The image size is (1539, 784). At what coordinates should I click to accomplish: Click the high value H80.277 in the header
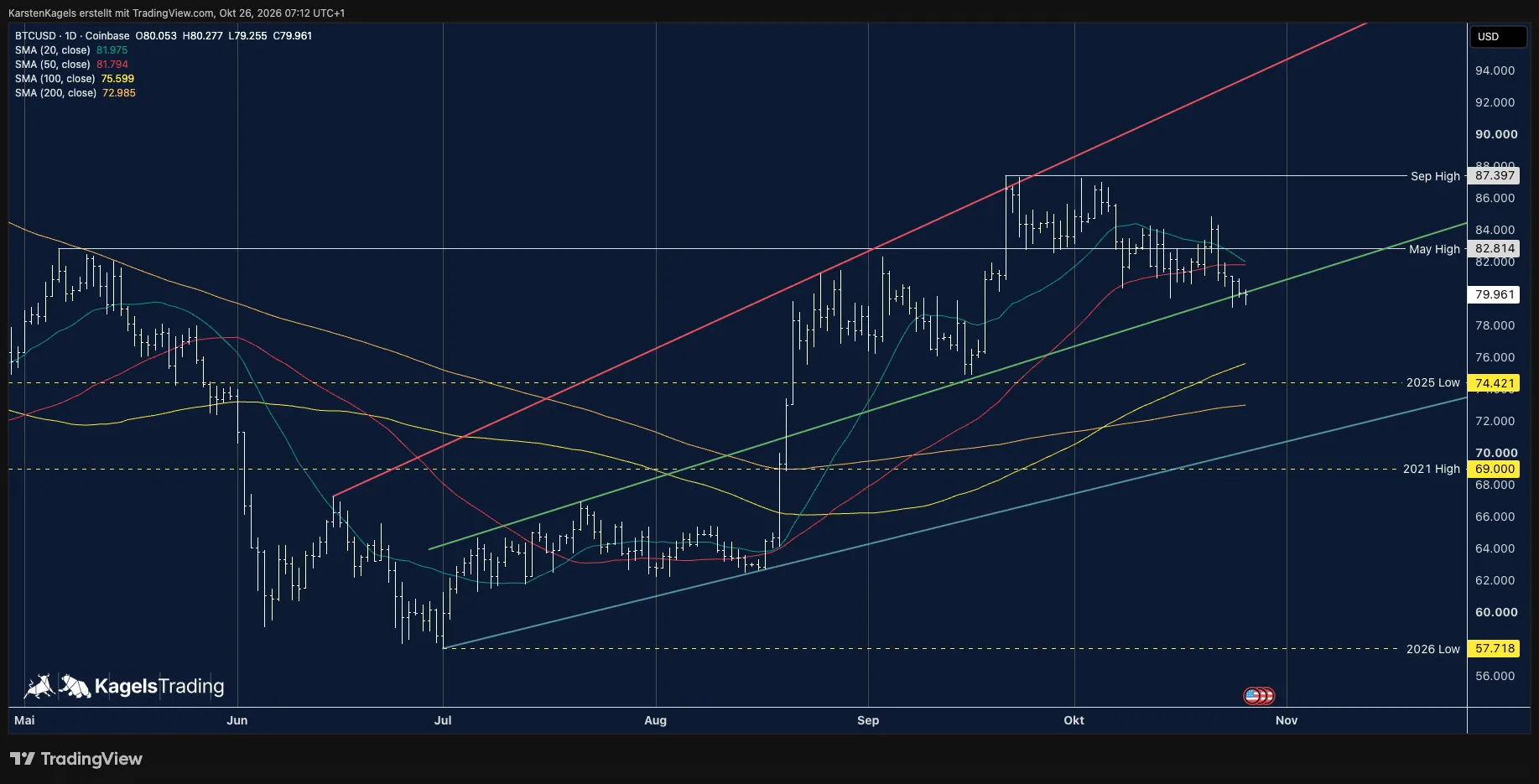[203, 36]
